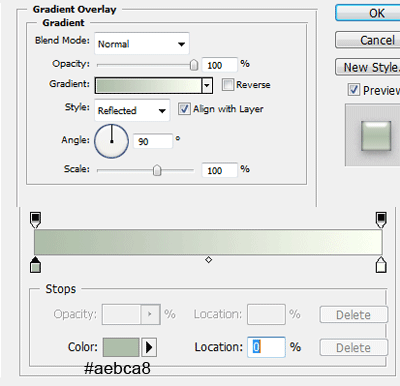Click the Angle dial
400x386 pixels.
click(x=112, y=141)
